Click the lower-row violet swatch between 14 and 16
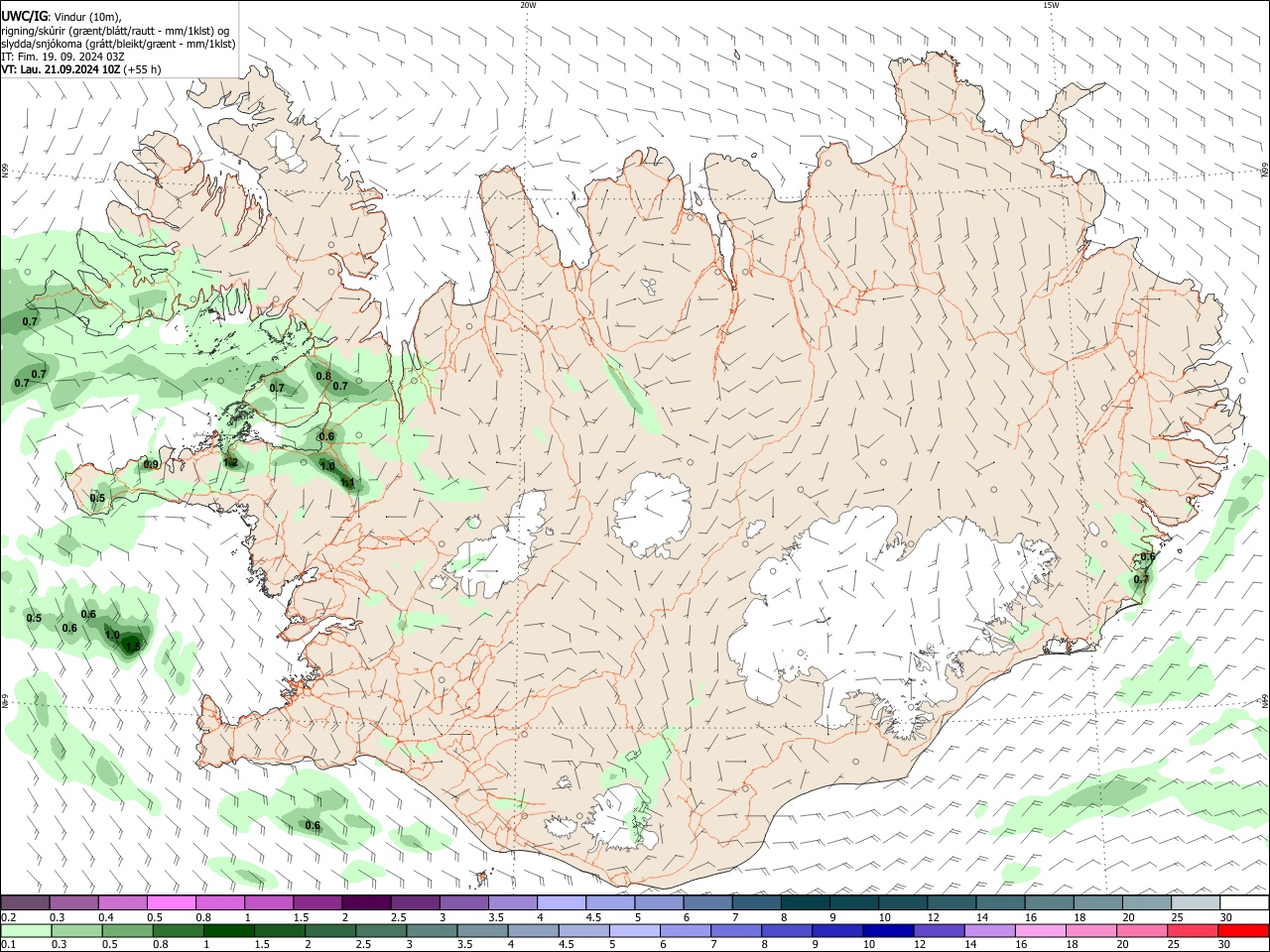 tap(990, 930)
